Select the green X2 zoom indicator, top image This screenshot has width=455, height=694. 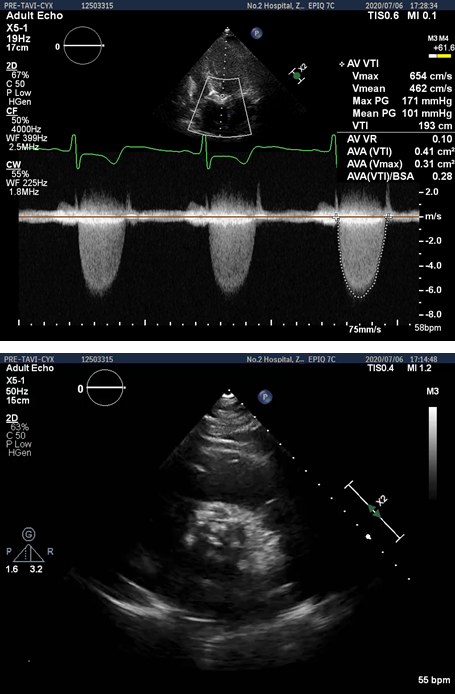(299, 74)
